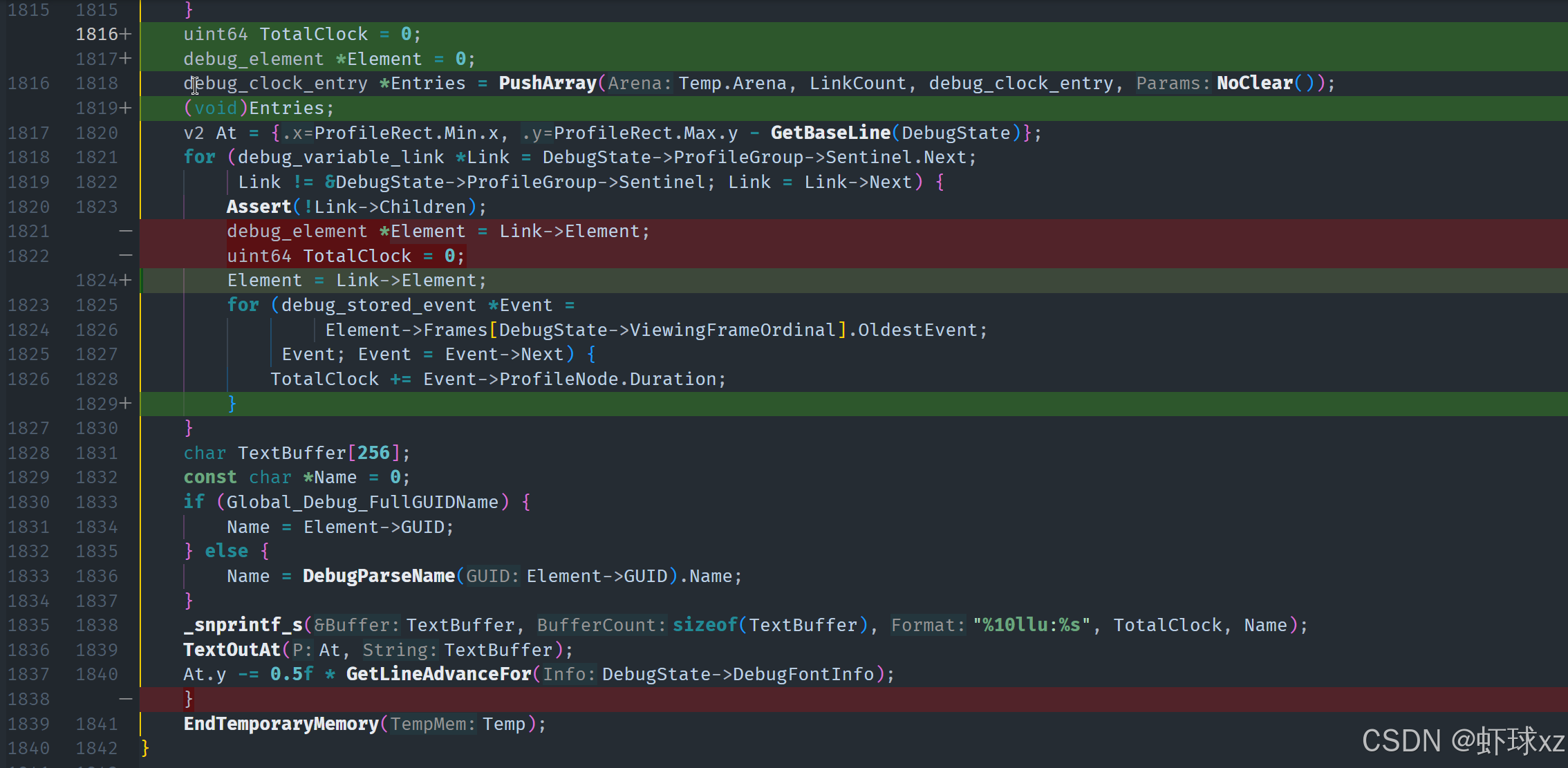Click the minus marker beside old line 1822

(125, 256)
